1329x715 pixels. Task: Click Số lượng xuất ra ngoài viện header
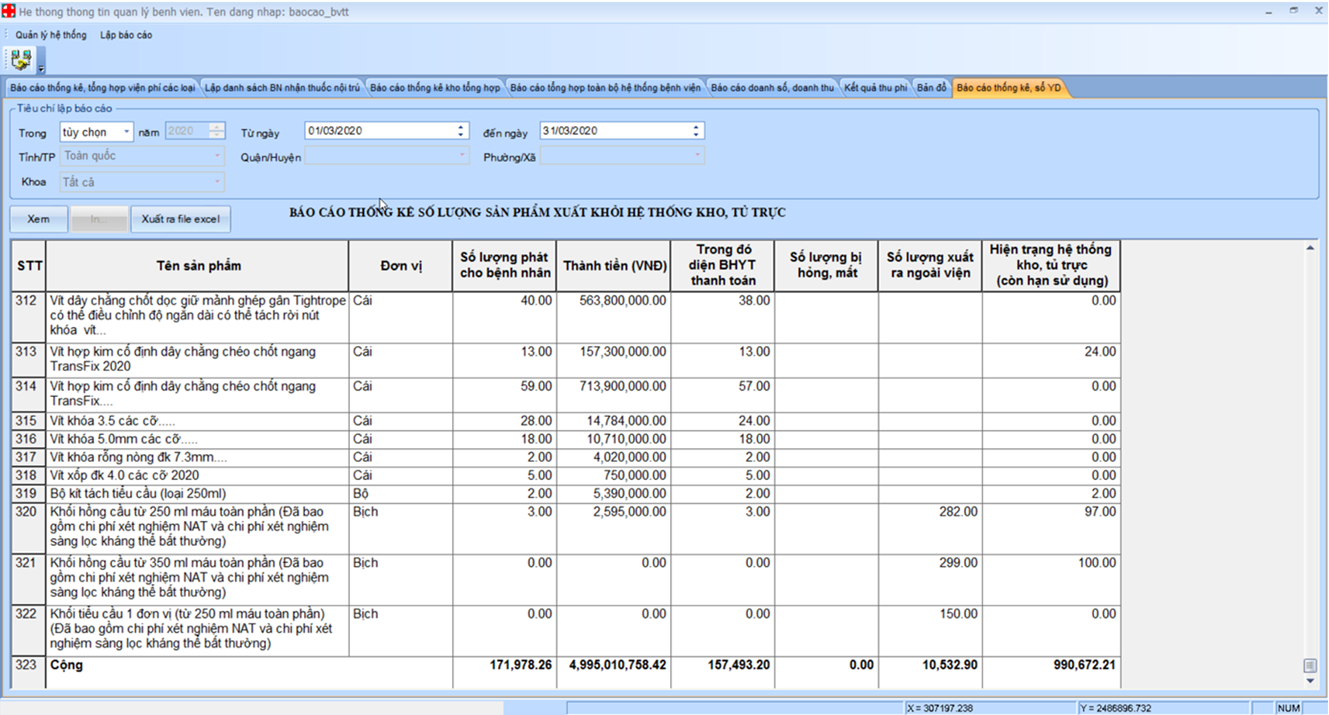931,266
